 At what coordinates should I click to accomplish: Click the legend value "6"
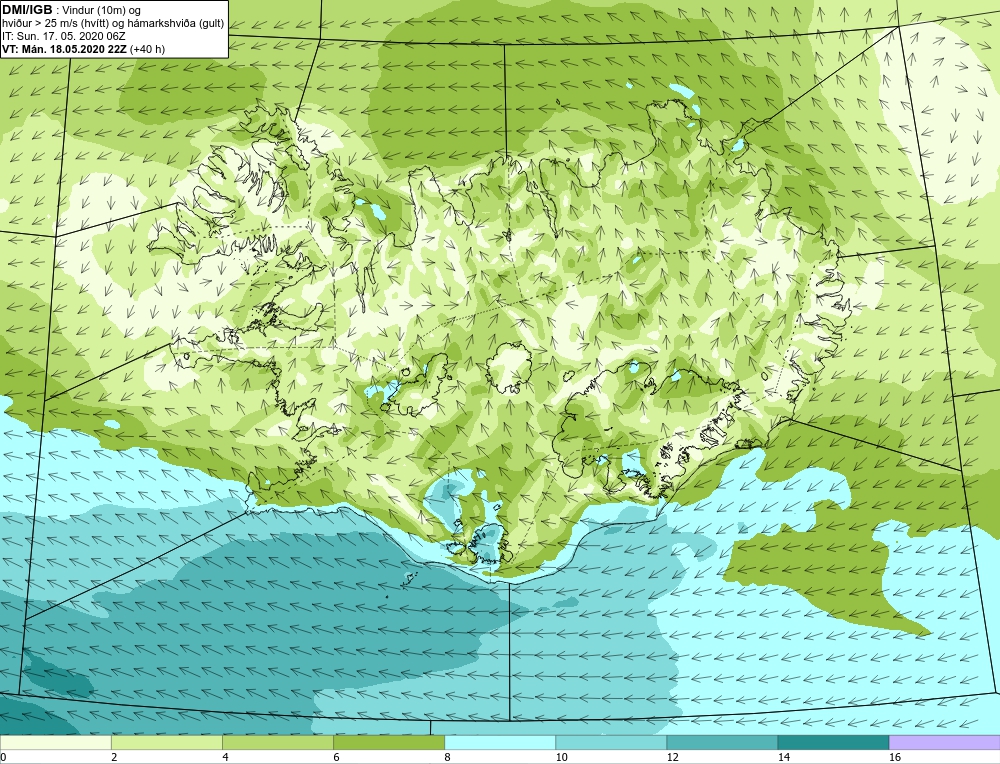(x=336, y=757)
